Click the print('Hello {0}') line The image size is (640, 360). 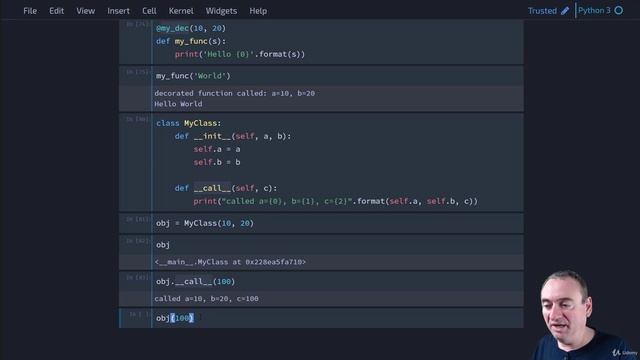click(x=240, y=54)
